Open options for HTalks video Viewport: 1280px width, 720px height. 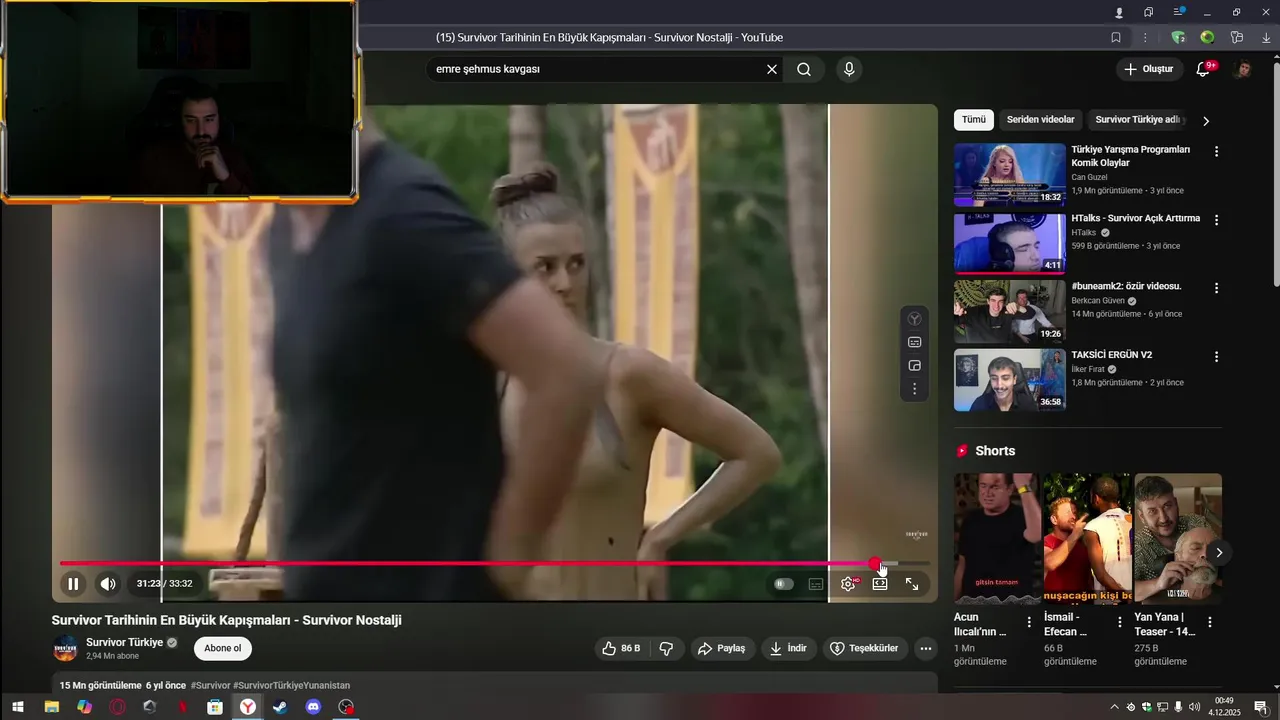pyautogui.click(x=1216, y=220)
